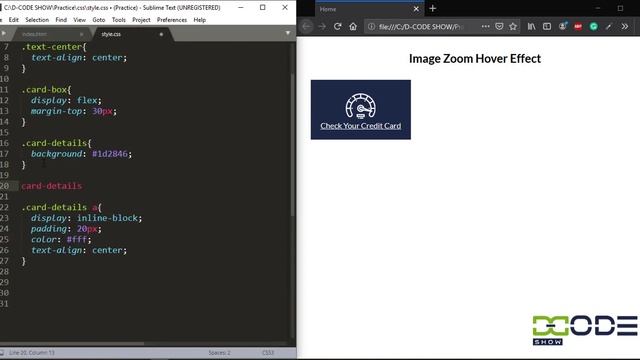Click tab scroll left arrow in Sublime
This screenshot has height=360, width=640.
tap(3, 33)
